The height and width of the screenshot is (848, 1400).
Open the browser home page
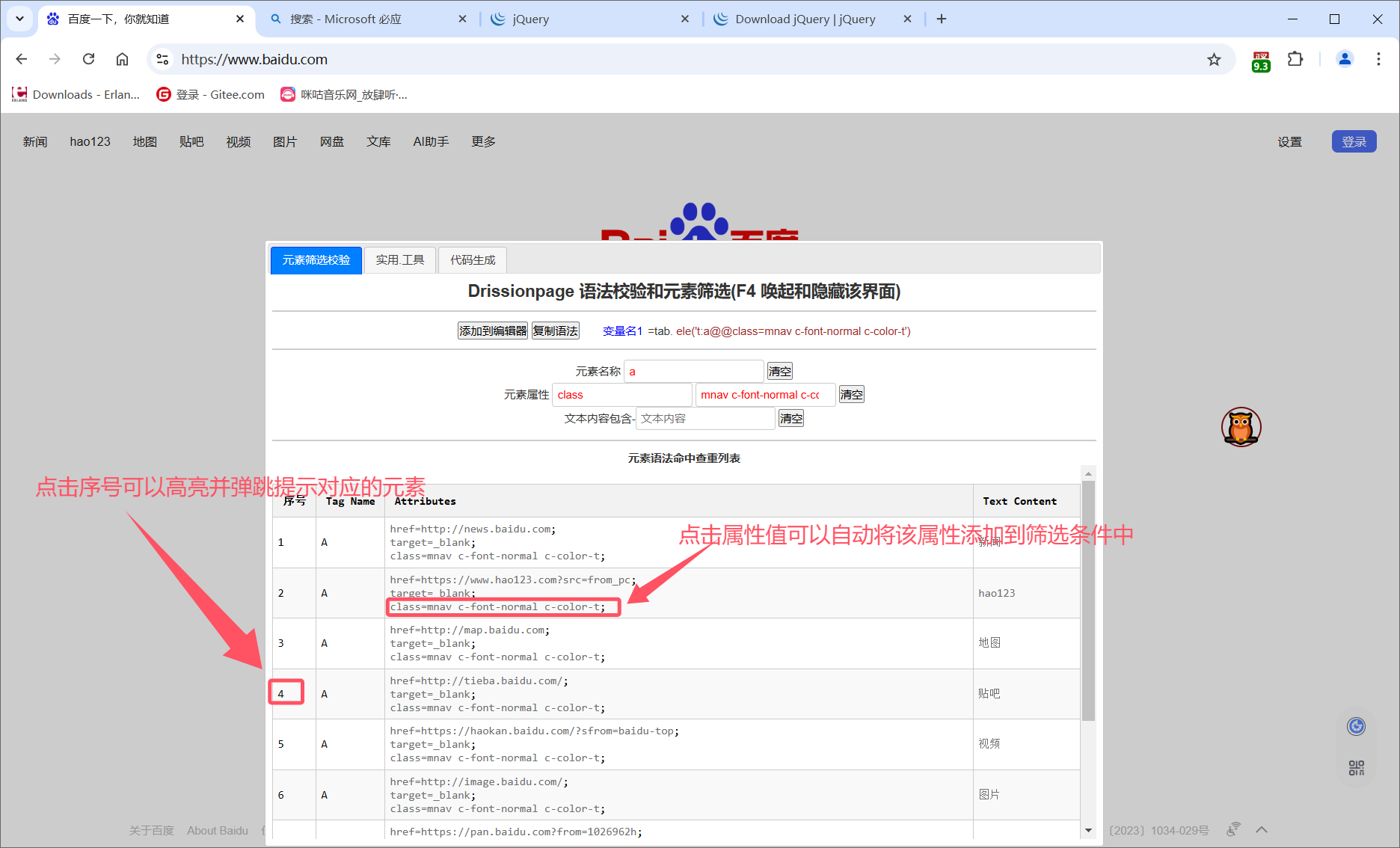122,59
